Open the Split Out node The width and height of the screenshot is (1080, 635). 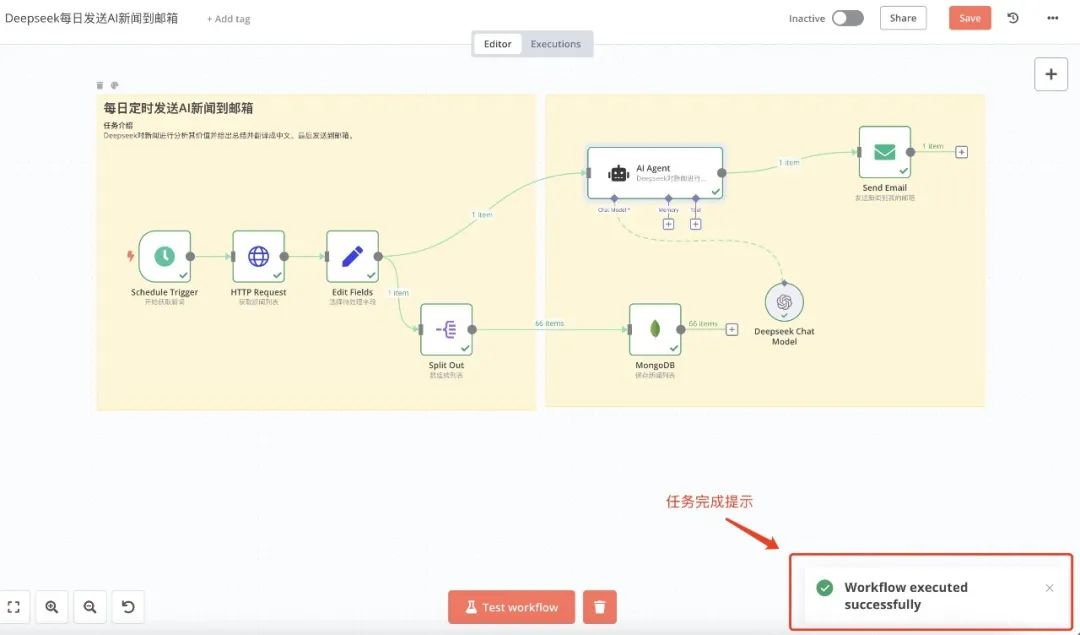click(446, 330)
